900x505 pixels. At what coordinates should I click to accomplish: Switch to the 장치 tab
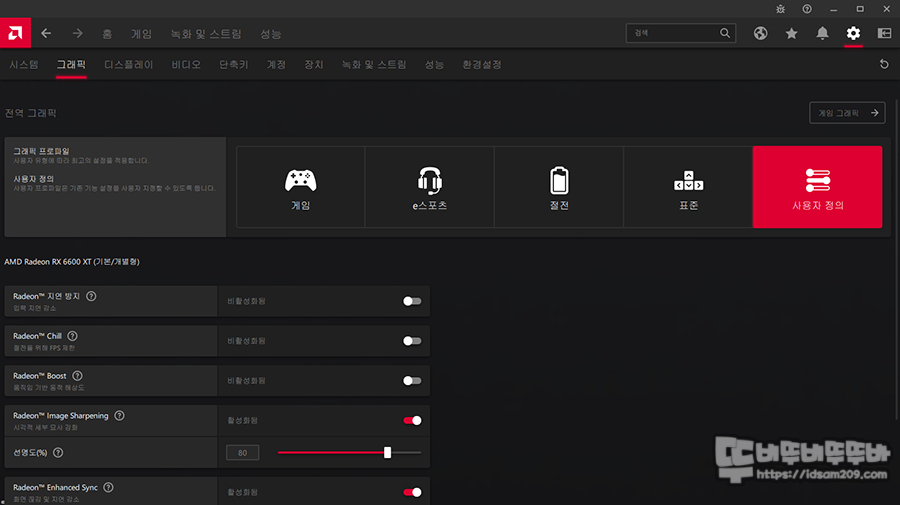point(314,65)
